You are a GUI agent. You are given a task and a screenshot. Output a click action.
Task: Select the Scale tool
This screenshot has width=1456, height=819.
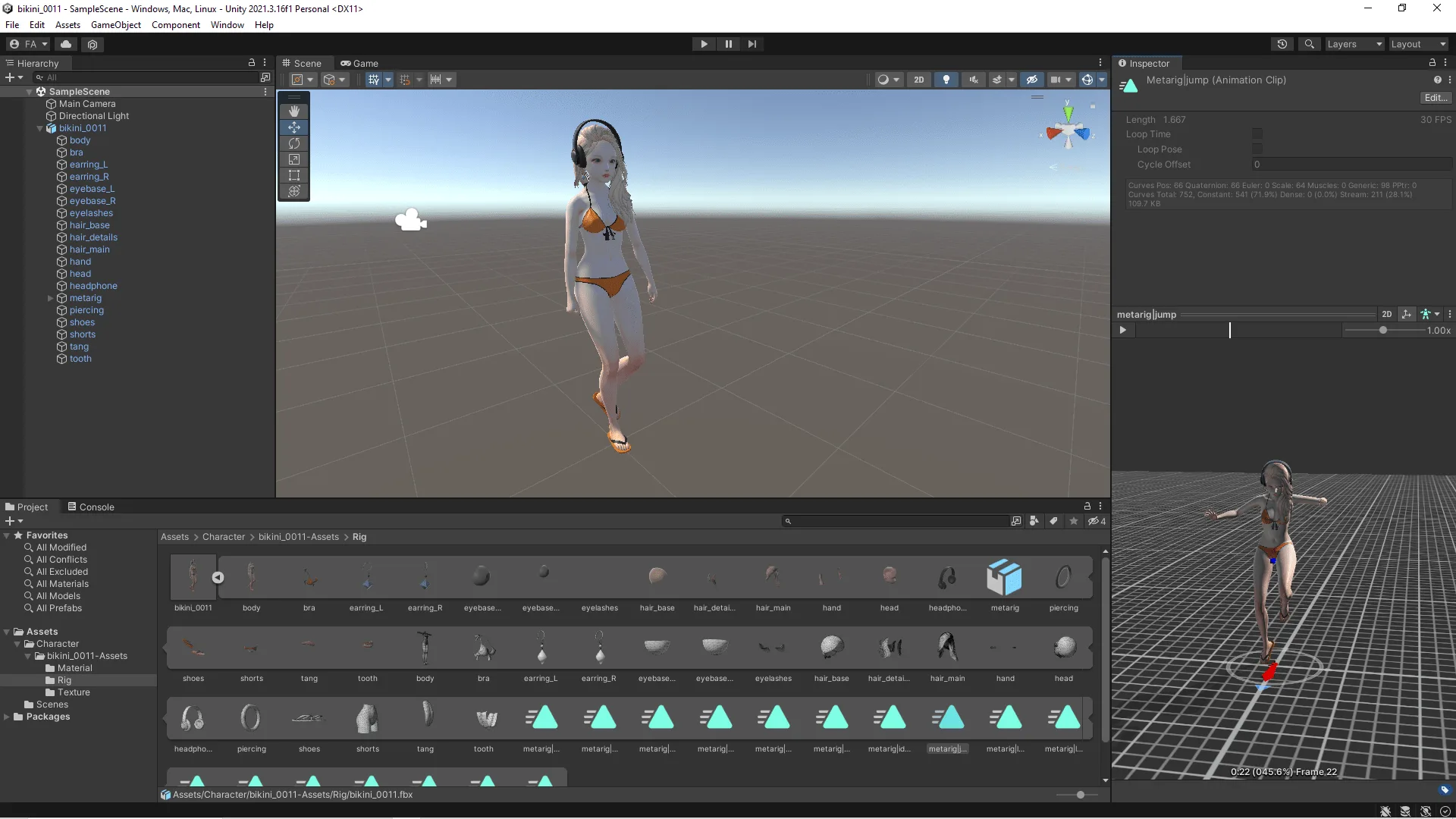pyautogui.click(x=293, y=159)
